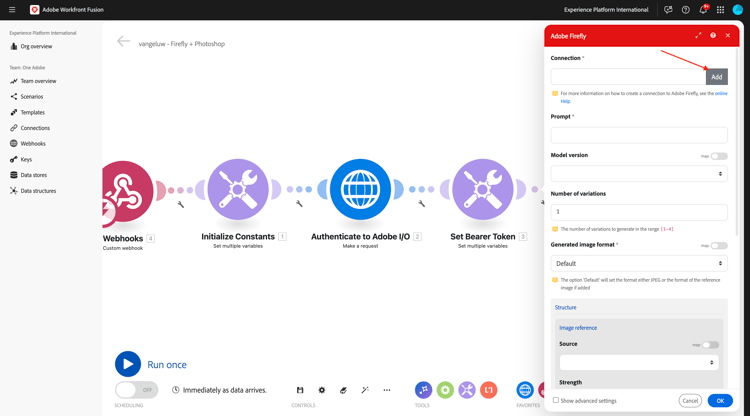Viewport: 750px width, 416px height.
Task: Click the Cancel button
Action: coord(690,401)
